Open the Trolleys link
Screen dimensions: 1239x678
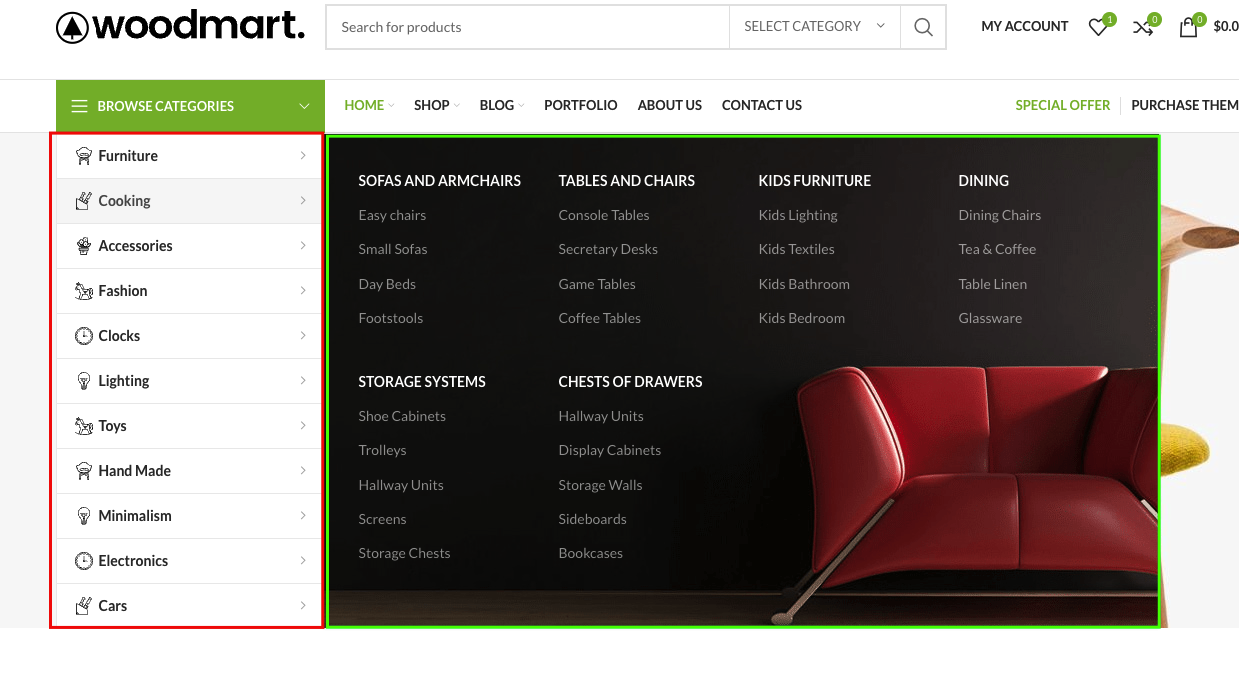click(x=382, y=450)
